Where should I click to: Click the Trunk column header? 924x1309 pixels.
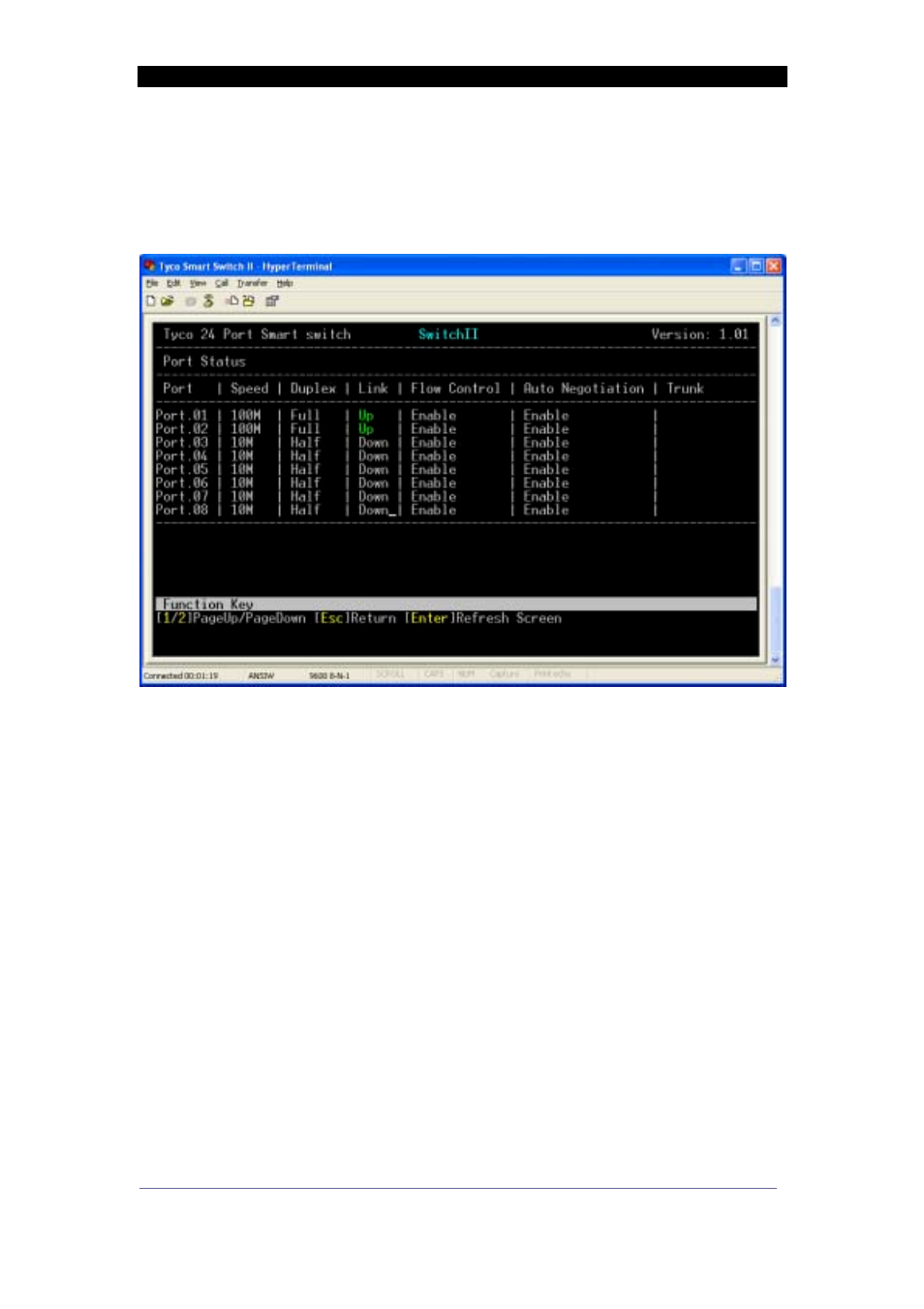686,389
